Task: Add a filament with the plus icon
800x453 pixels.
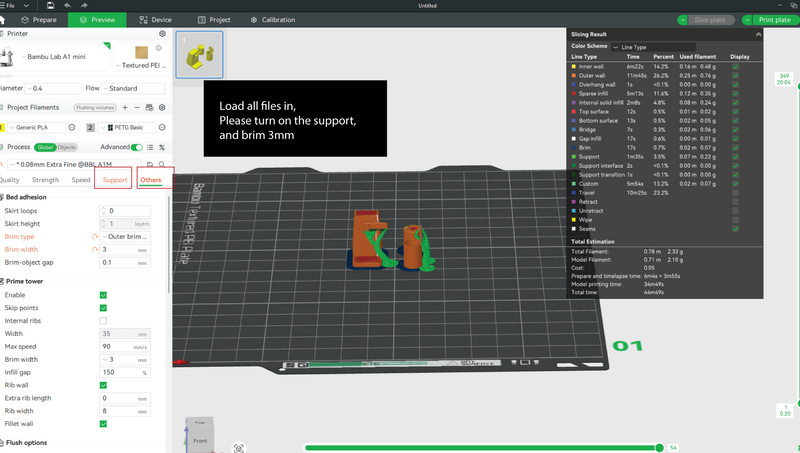Action: point(125,108)
